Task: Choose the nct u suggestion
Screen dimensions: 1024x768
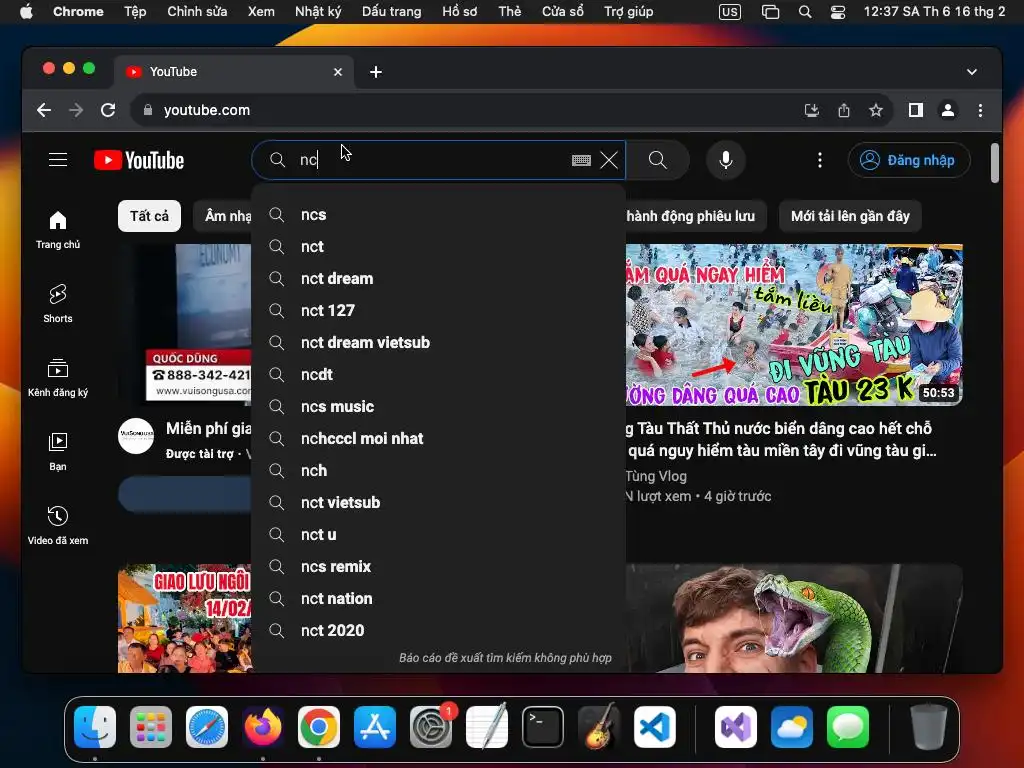Action: click(x=438, y=535)
